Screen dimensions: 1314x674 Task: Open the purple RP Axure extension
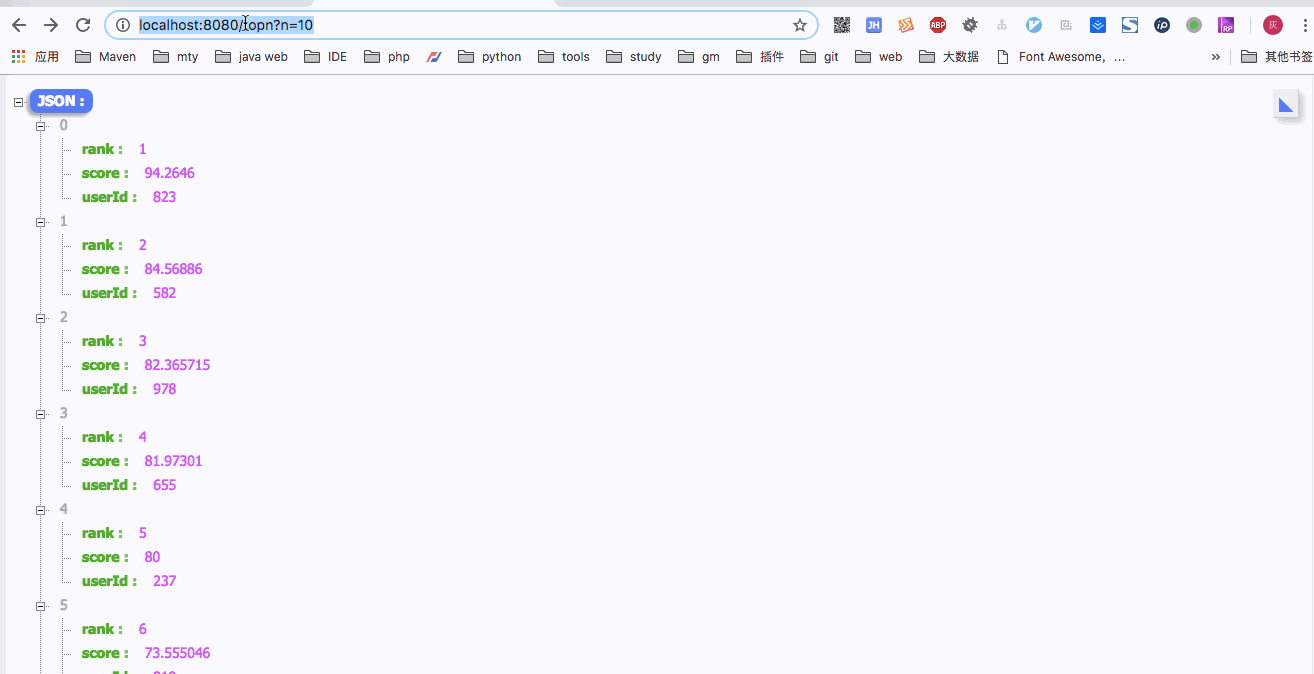1226,25
